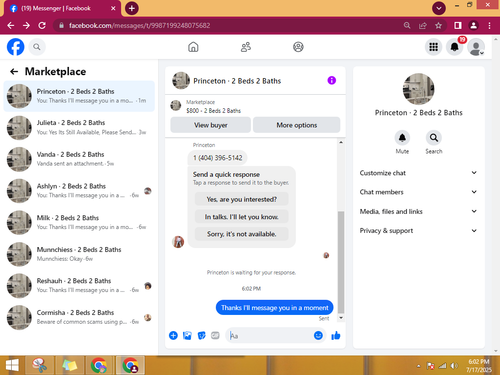Viewport: 500px width, 375px height.
Task: Open Windows Start button
Action: (x=12, y=365)
